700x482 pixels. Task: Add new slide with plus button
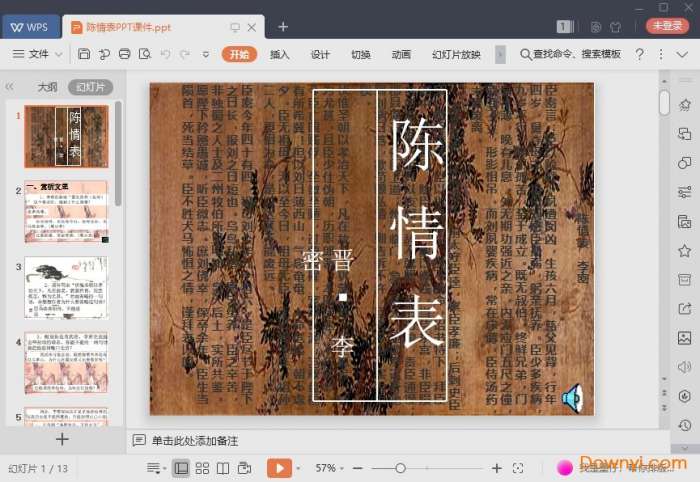click(x=62, y=440)
